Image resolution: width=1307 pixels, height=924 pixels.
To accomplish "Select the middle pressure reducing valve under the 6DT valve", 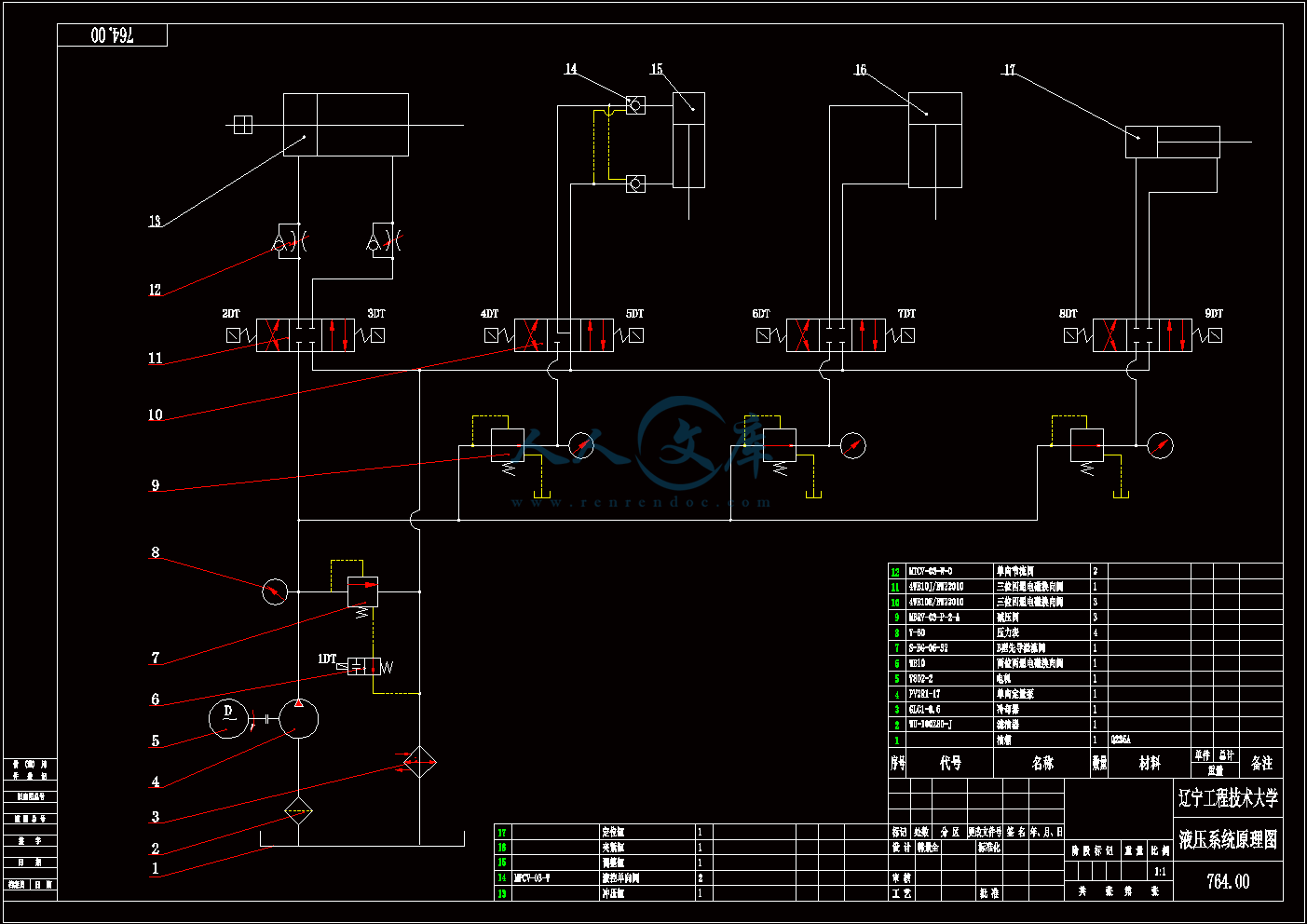I will (780, 445).
